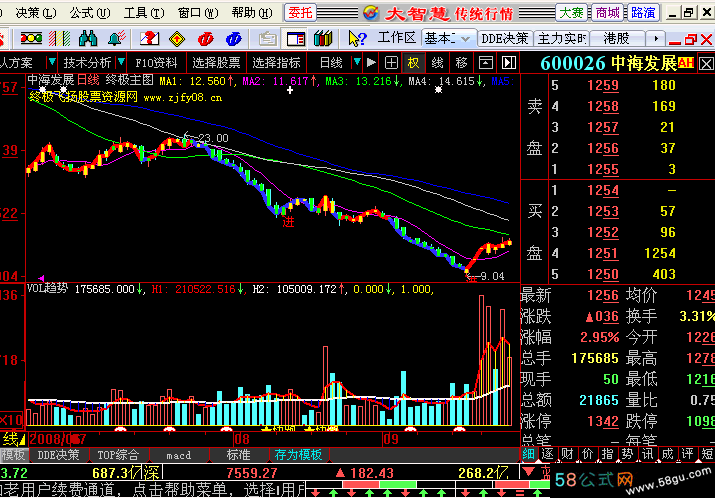Click the F10资料 button
715x498 pixels.
(156, 62)
